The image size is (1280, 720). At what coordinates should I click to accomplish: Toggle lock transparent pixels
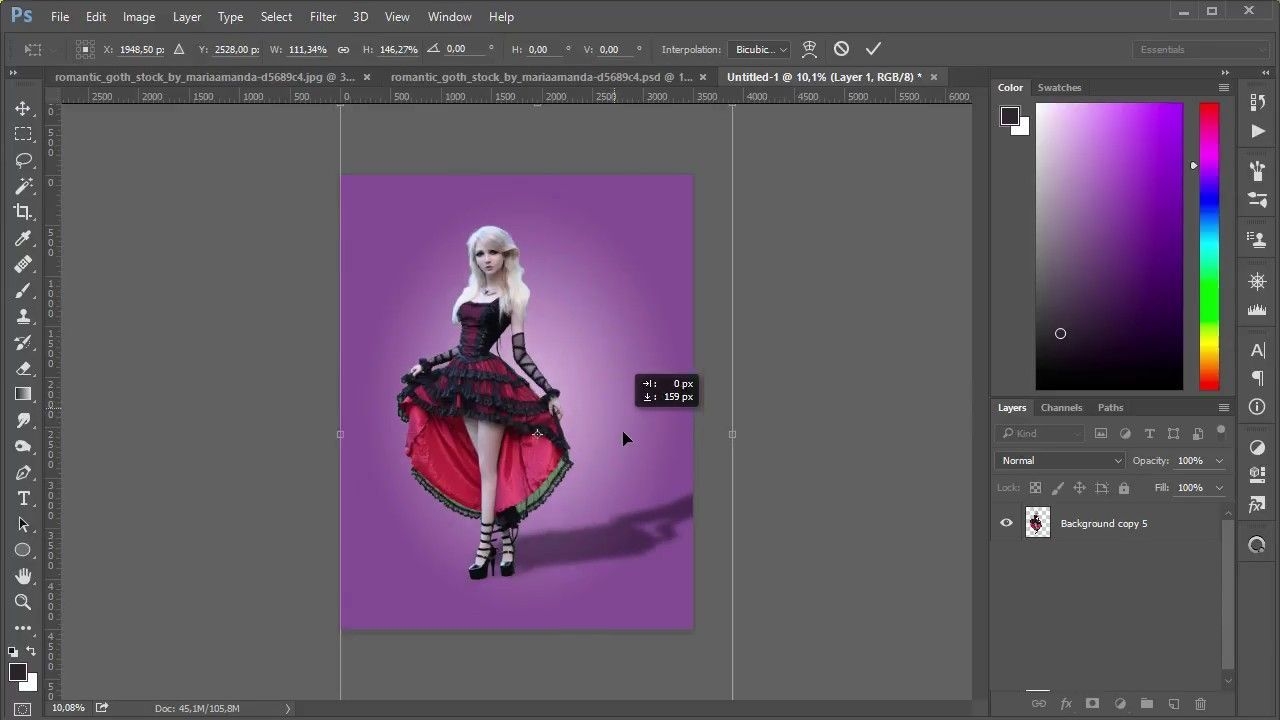tap(1035, 488)
